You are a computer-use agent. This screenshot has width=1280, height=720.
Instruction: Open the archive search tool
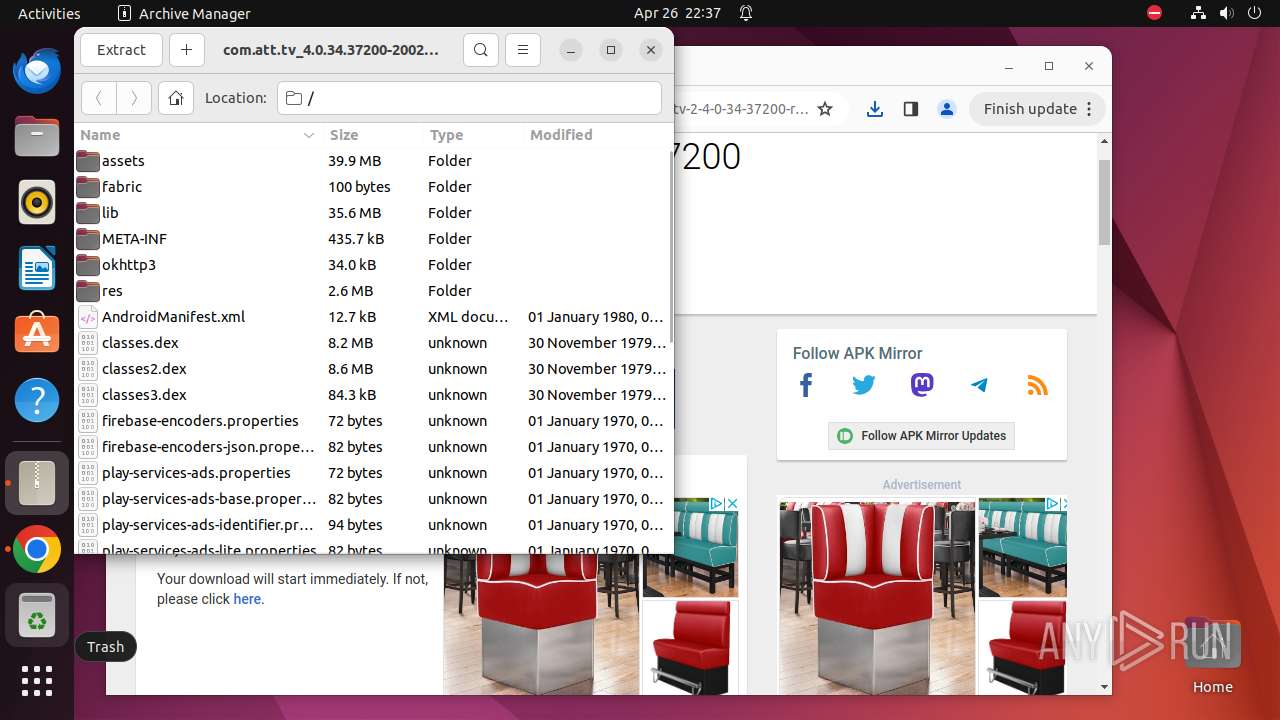481,50
